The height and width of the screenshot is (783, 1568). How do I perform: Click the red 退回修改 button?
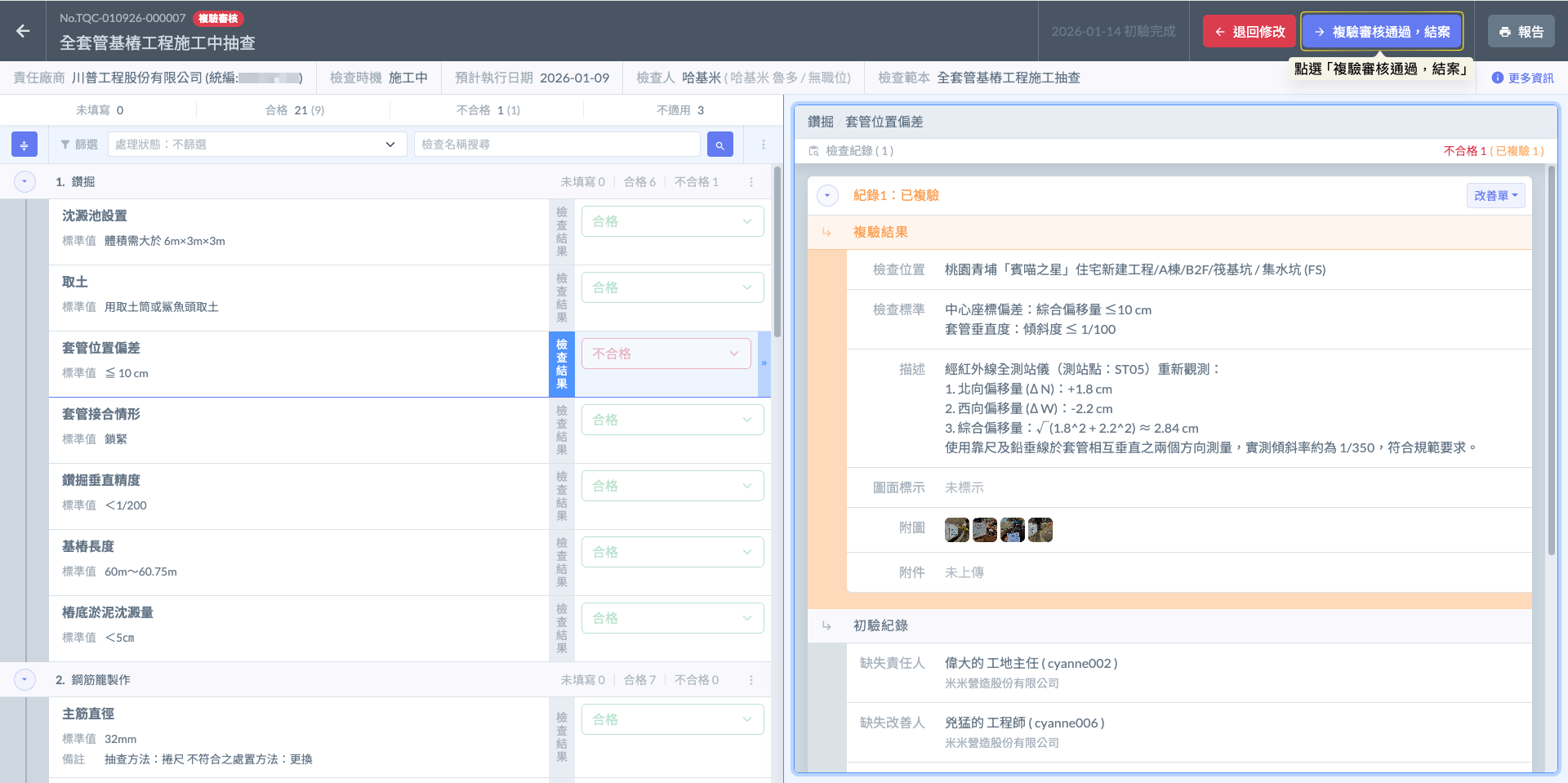(1249, 32)
